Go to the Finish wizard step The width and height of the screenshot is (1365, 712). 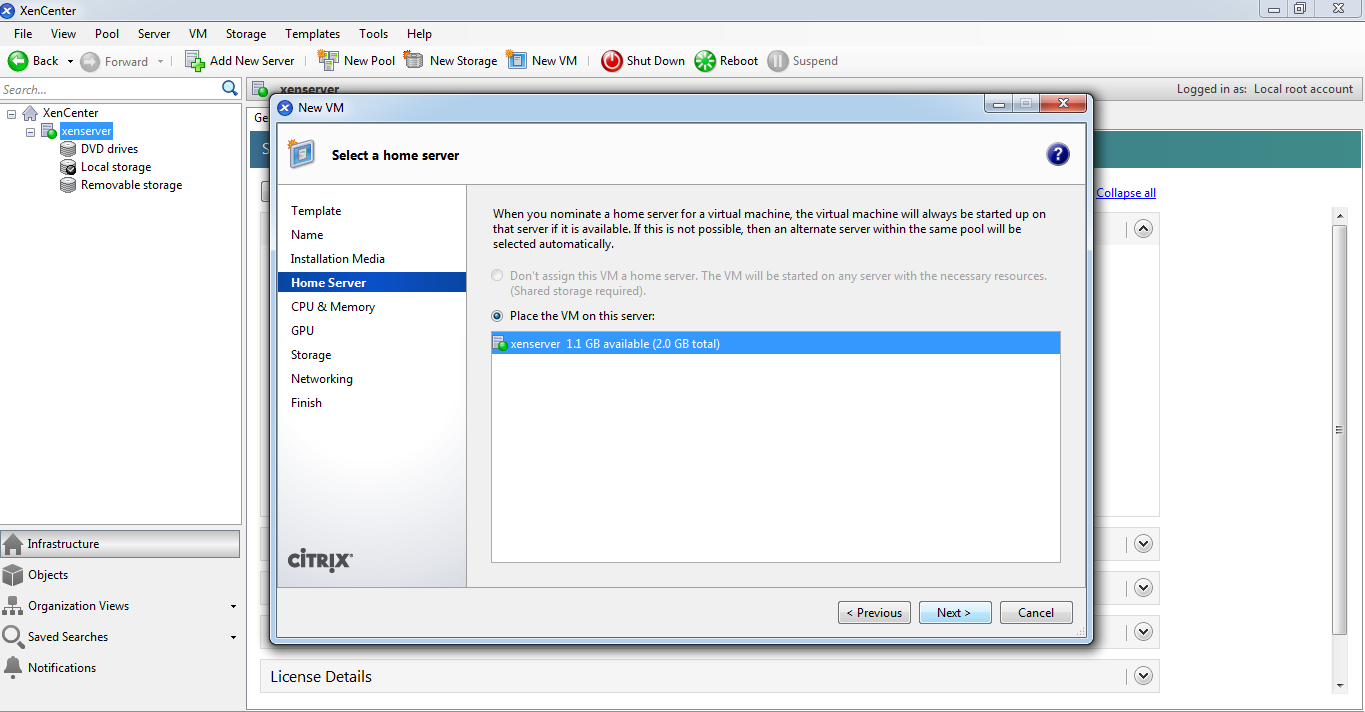point(306,403)
